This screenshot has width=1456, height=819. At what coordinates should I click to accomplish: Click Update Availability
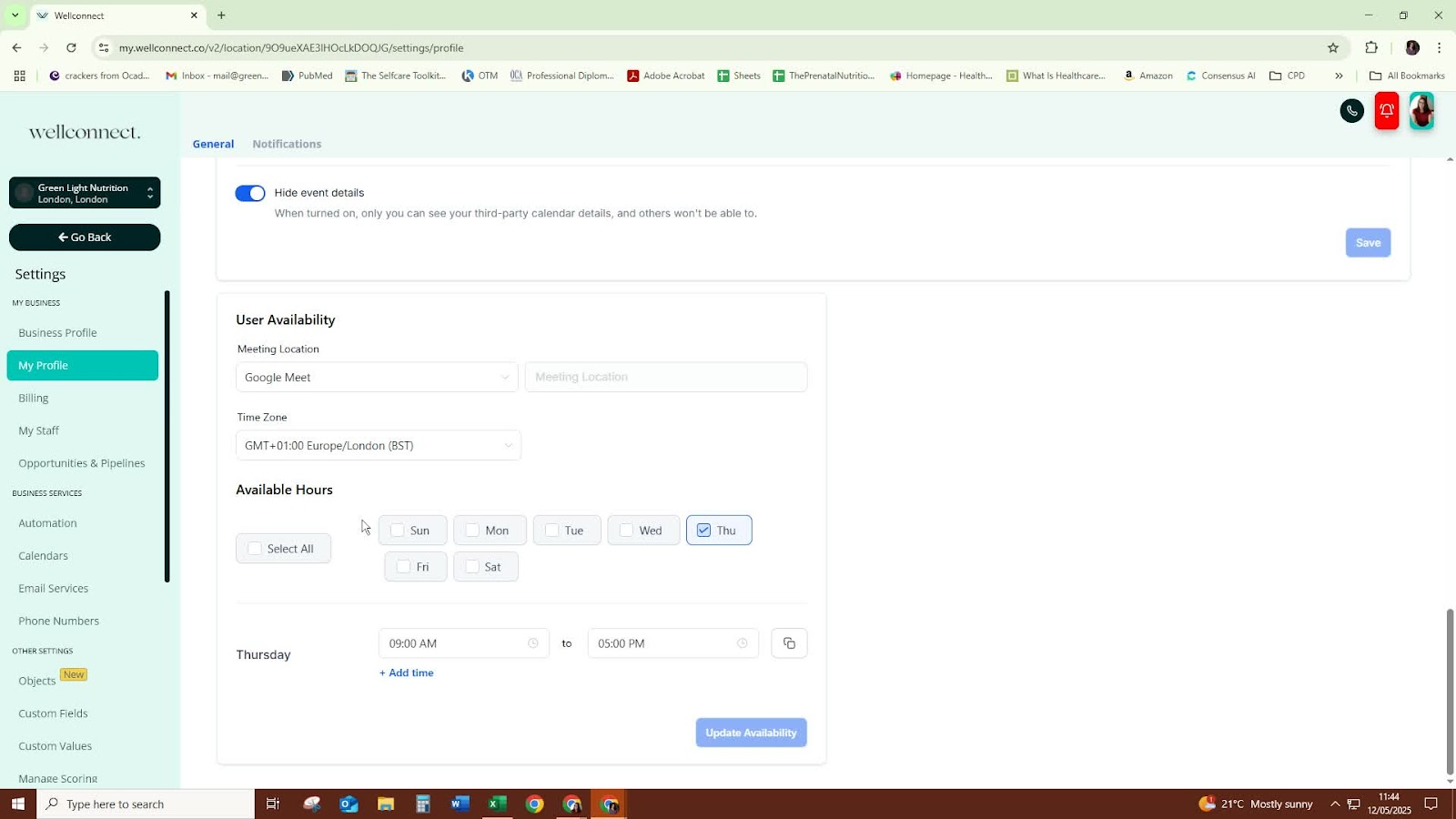[751, 733]
